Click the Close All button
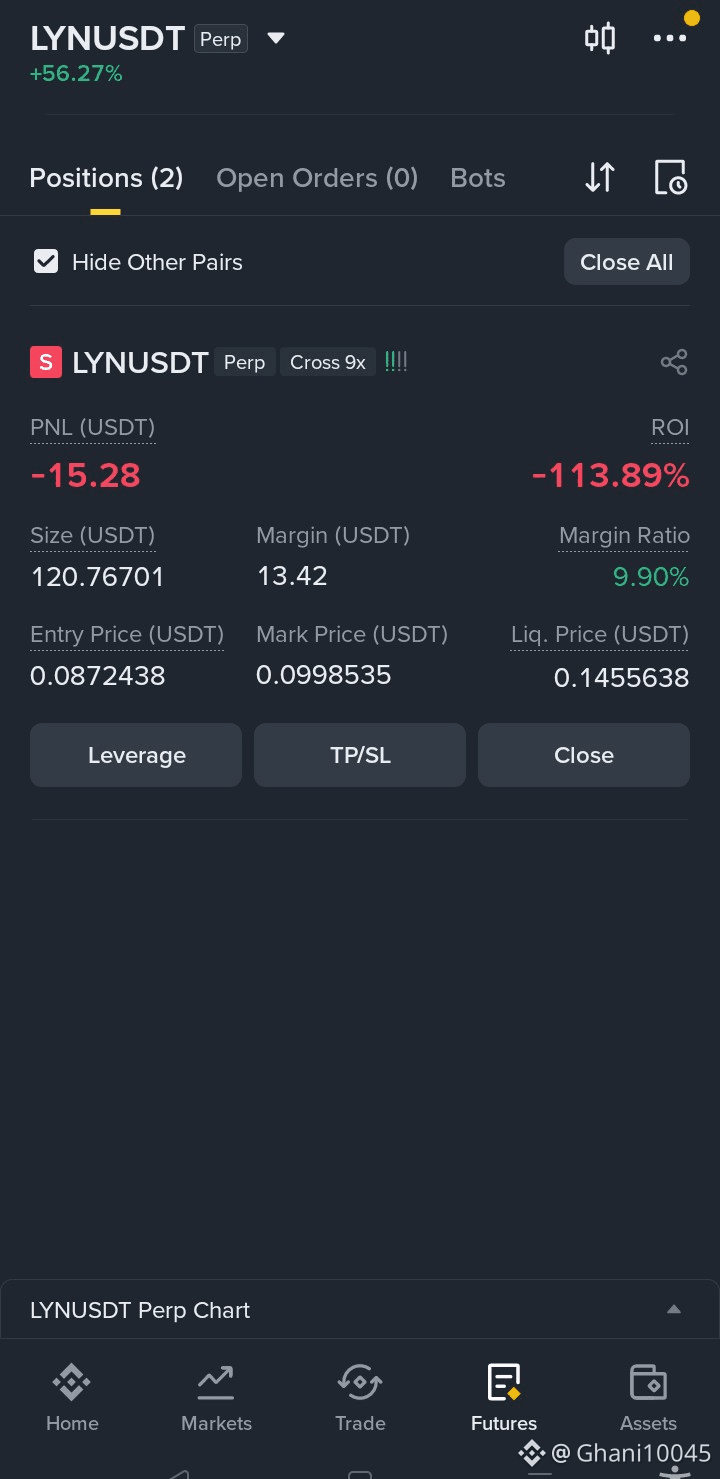 coord(627,262)
